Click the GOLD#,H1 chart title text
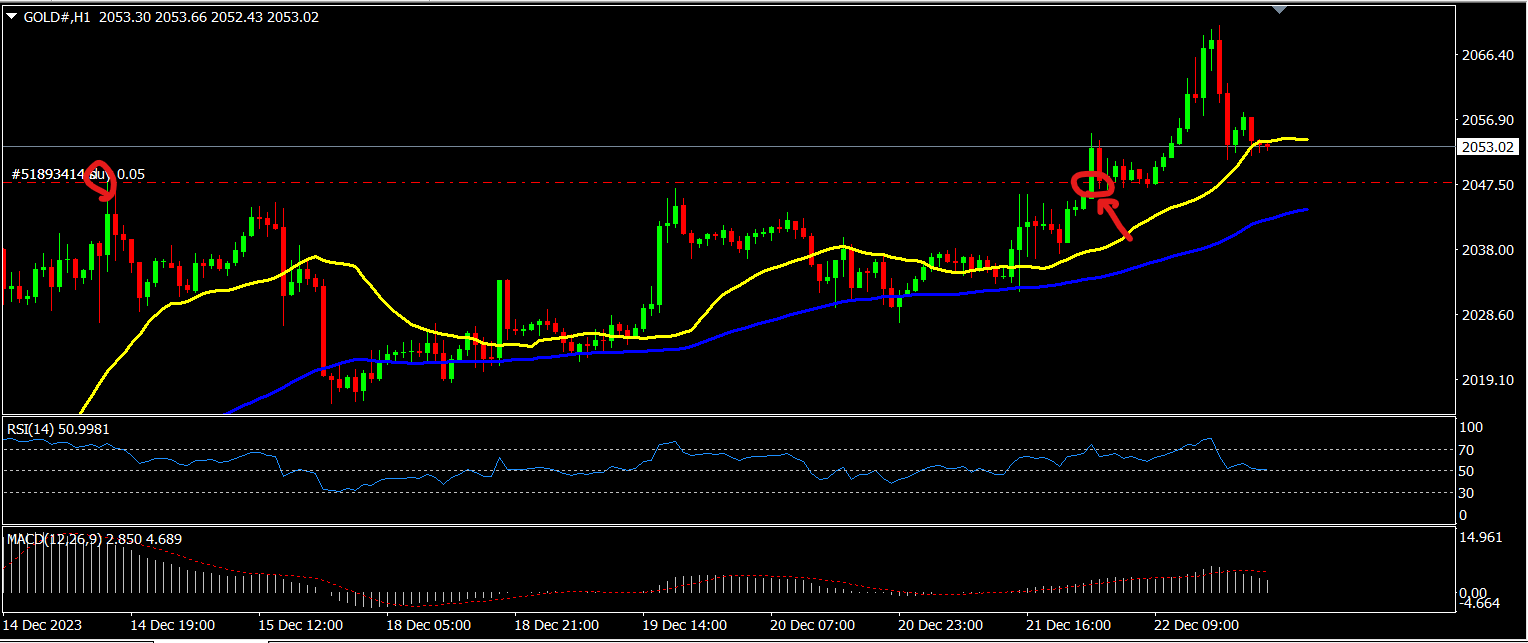The width and height of the screenshot is (1528, 643). coord(57,17)
